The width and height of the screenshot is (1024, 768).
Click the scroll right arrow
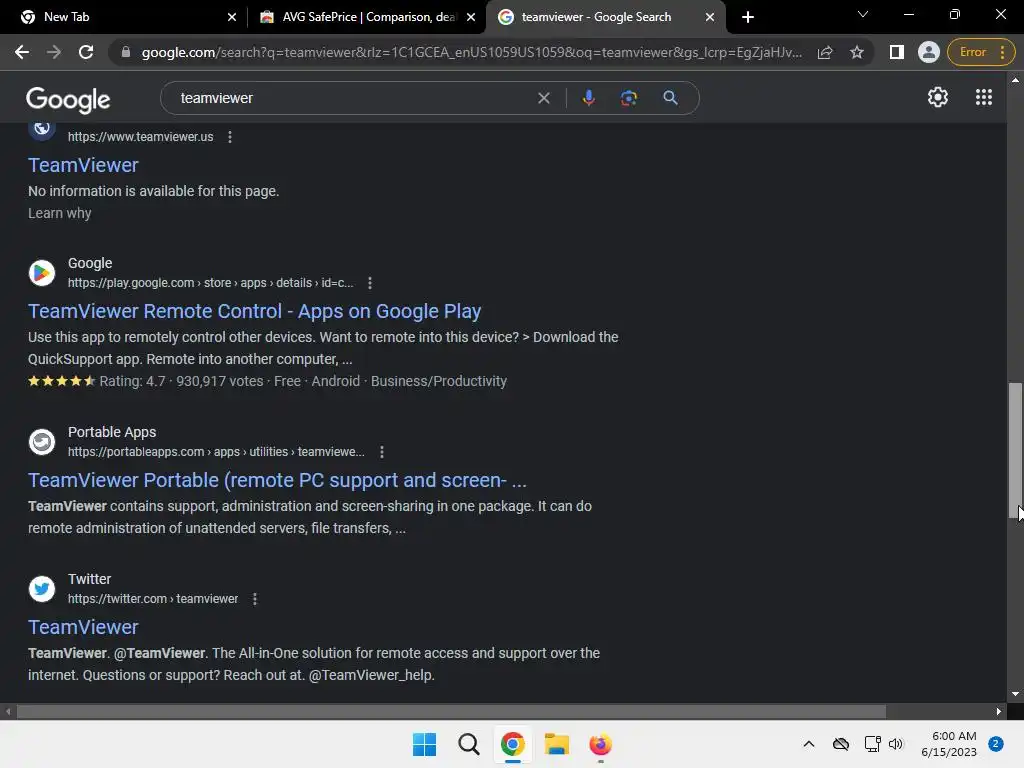[999, 711]
